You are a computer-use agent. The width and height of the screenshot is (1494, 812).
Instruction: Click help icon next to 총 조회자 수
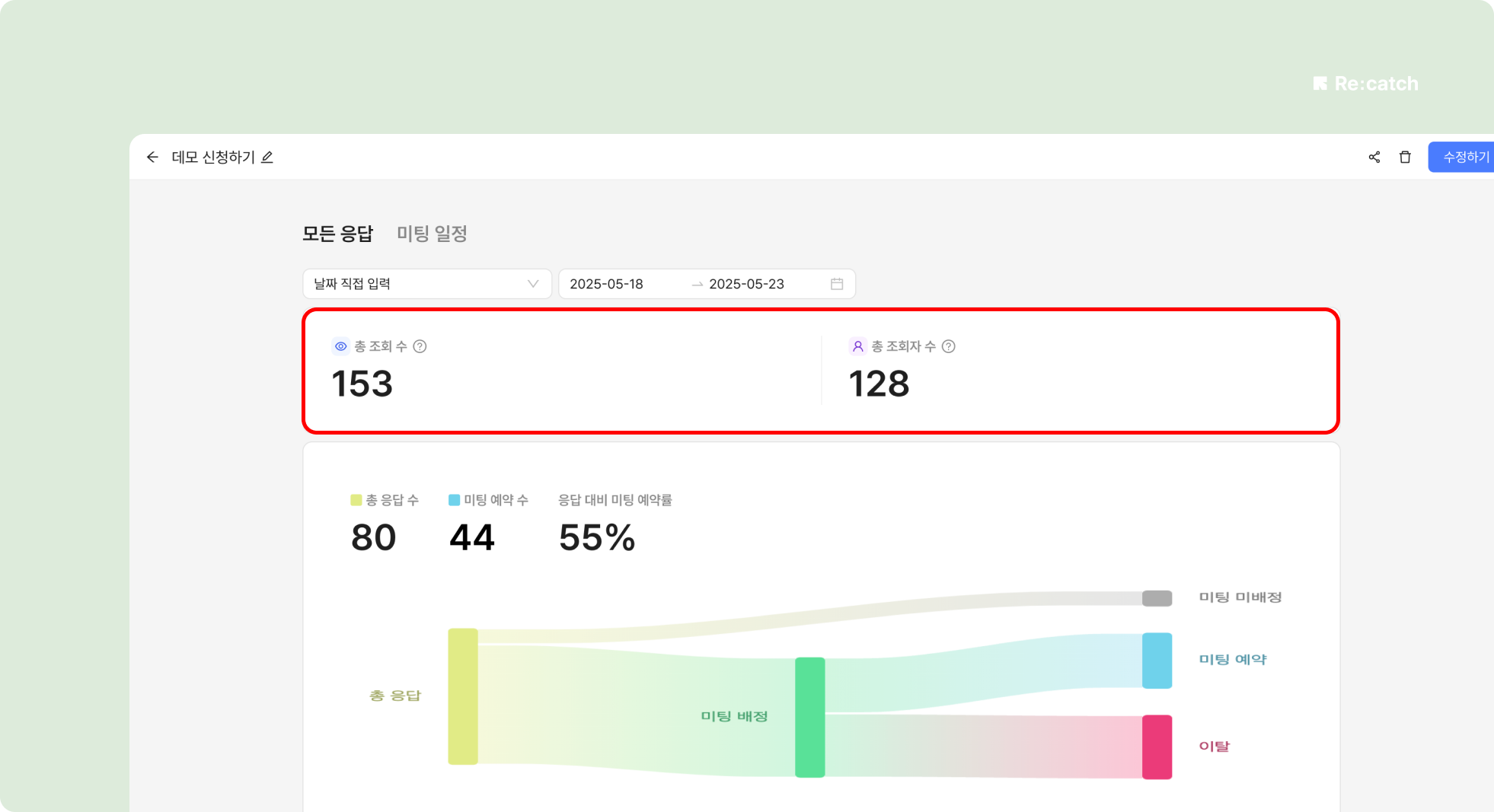[x=948, y=346]
